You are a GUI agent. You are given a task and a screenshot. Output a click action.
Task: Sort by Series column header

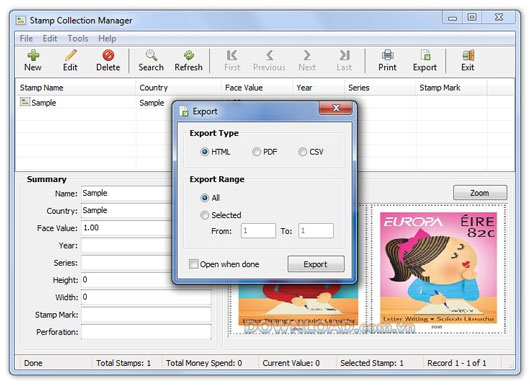tap(380, 88)
